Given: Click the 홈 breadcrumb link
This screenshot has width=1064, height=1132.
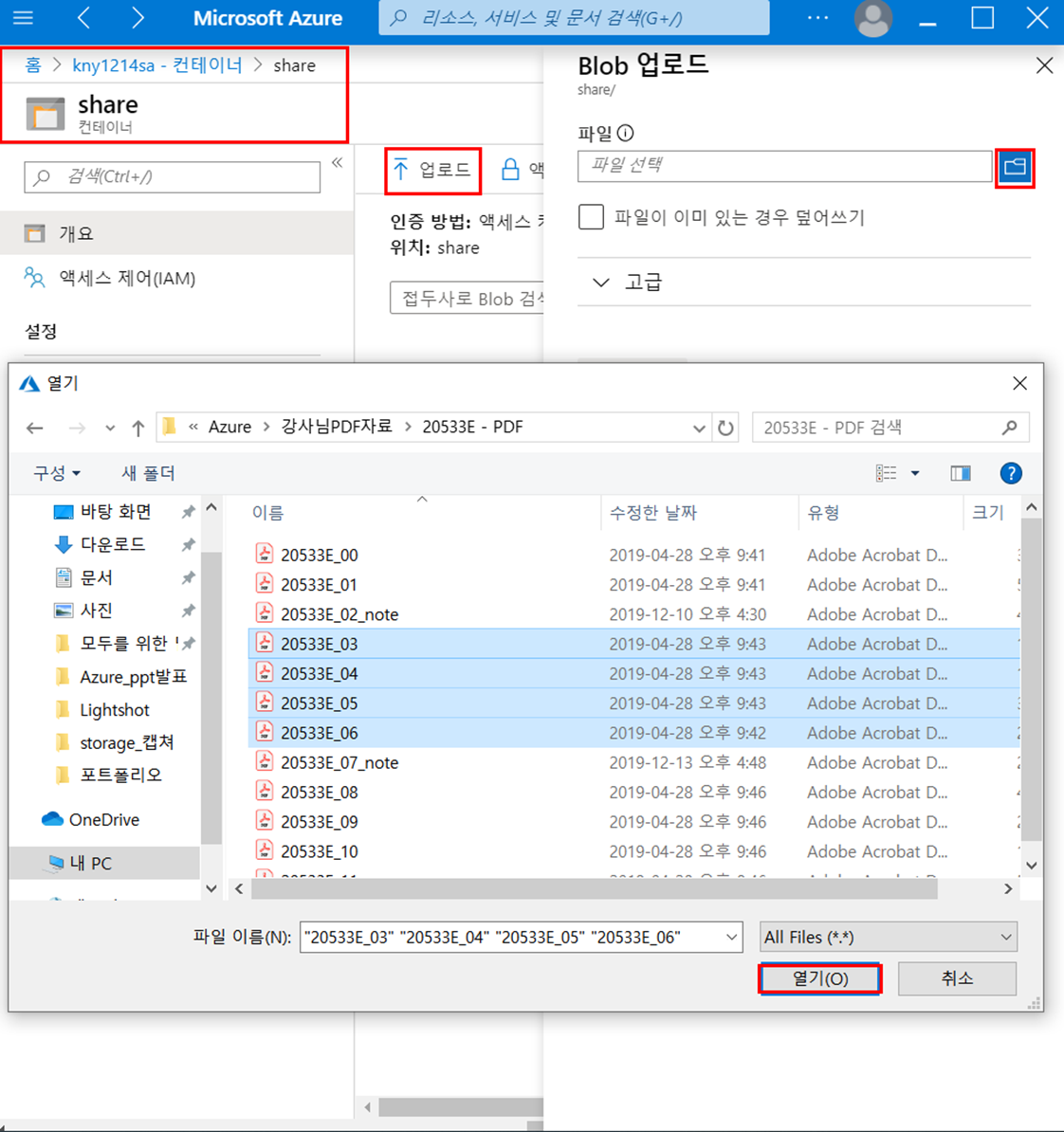Looking at the screenshot, I should (32, 65).
